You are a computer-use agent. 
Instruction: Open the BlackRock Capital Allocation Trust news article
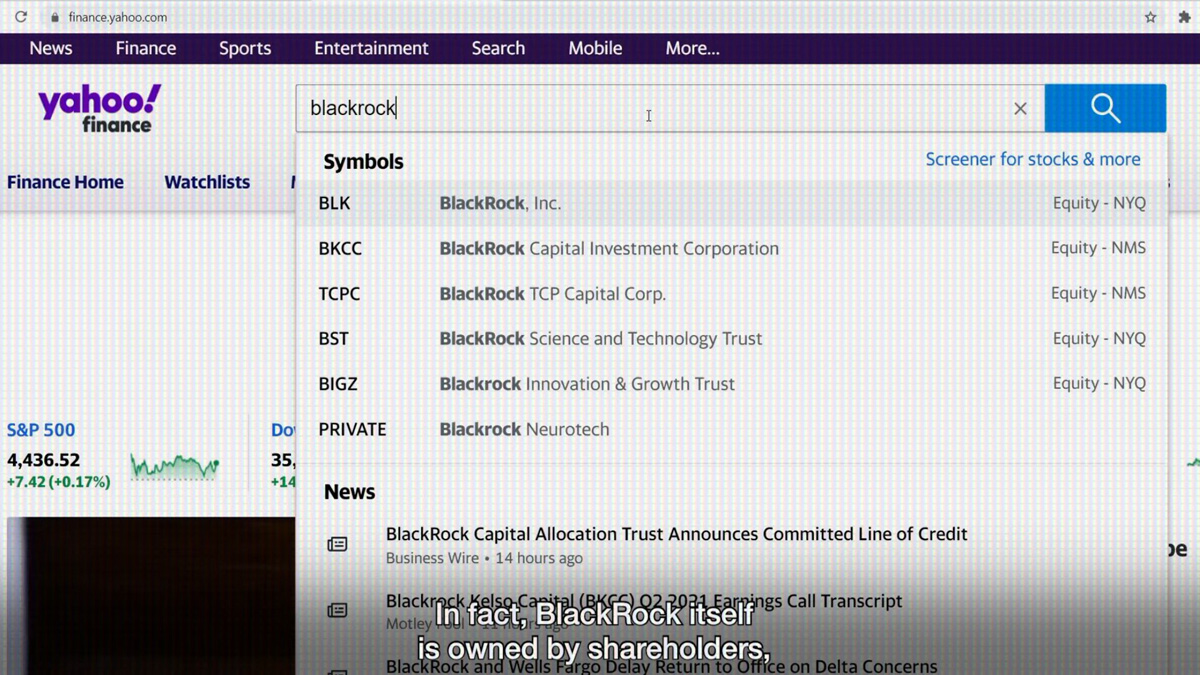click(x=676, y=534)
